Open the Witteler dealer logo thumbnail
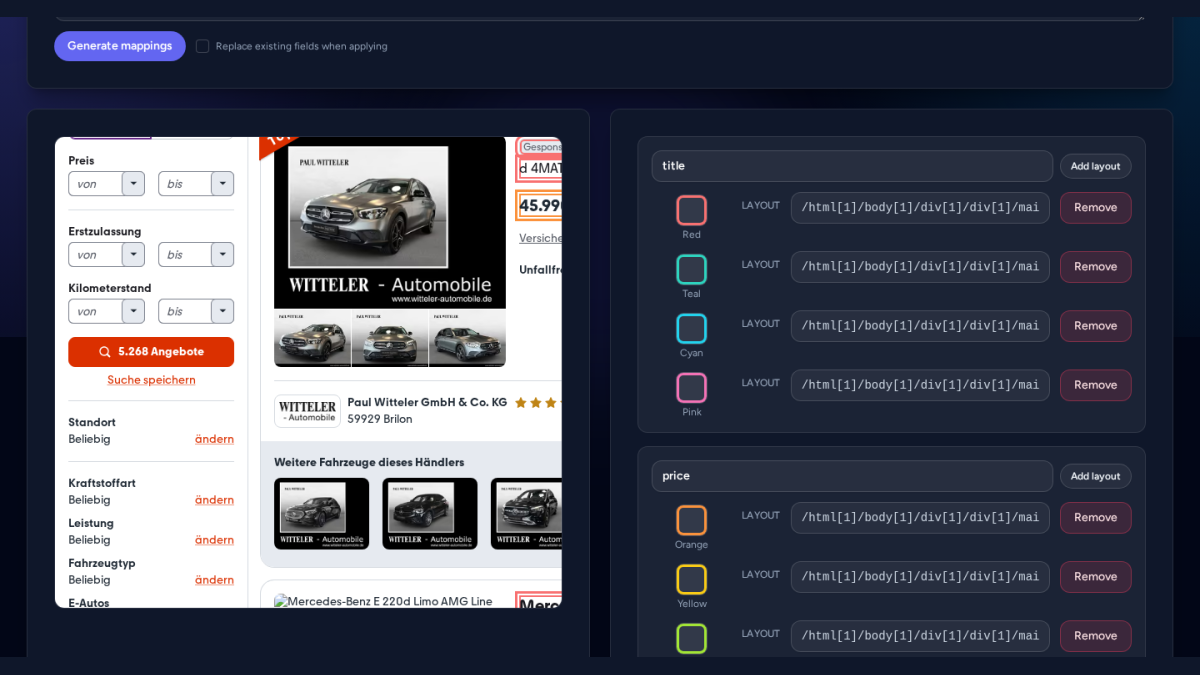Image resolution: width=1200 pixels, height=675 pixels. (307, 410)
